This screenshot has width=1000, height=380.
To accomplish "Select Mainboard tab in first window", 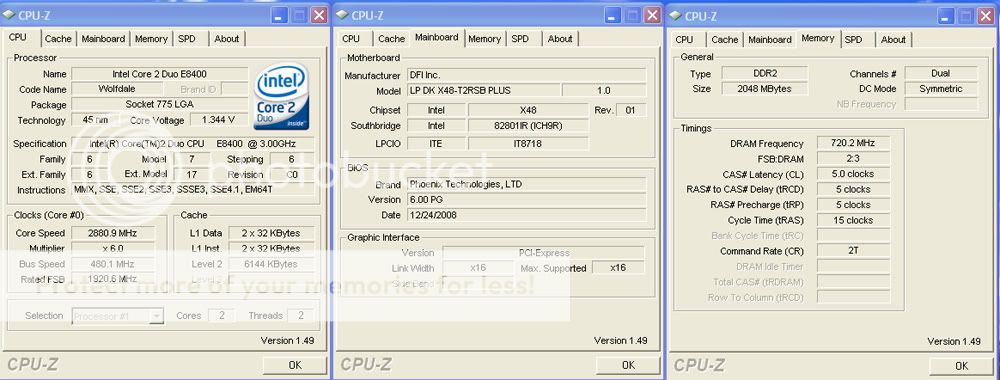I will tap(103, 39).
